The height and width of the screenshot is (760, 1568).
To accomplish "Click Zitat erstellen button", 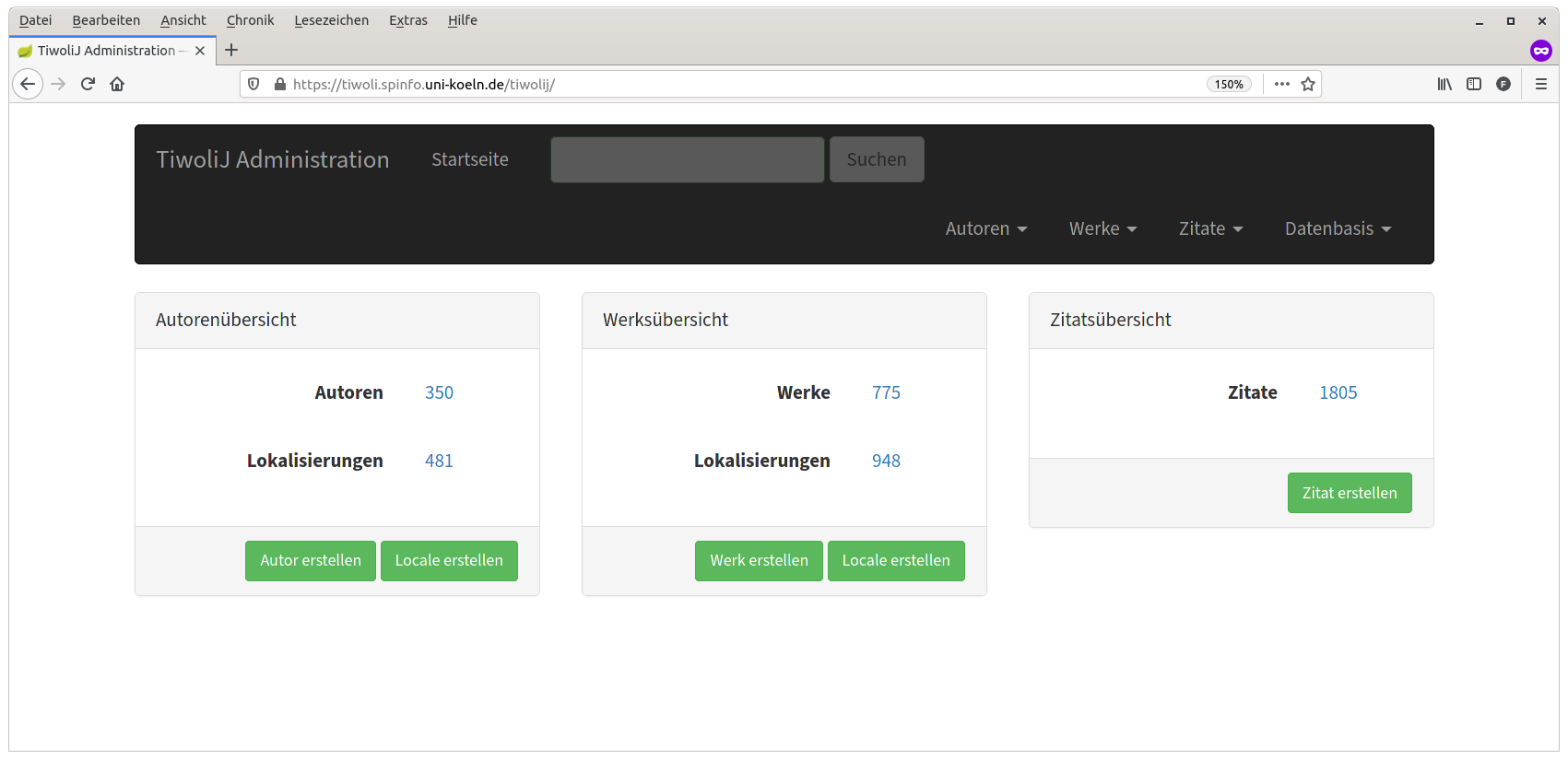I will click(x=1350, y=493).
